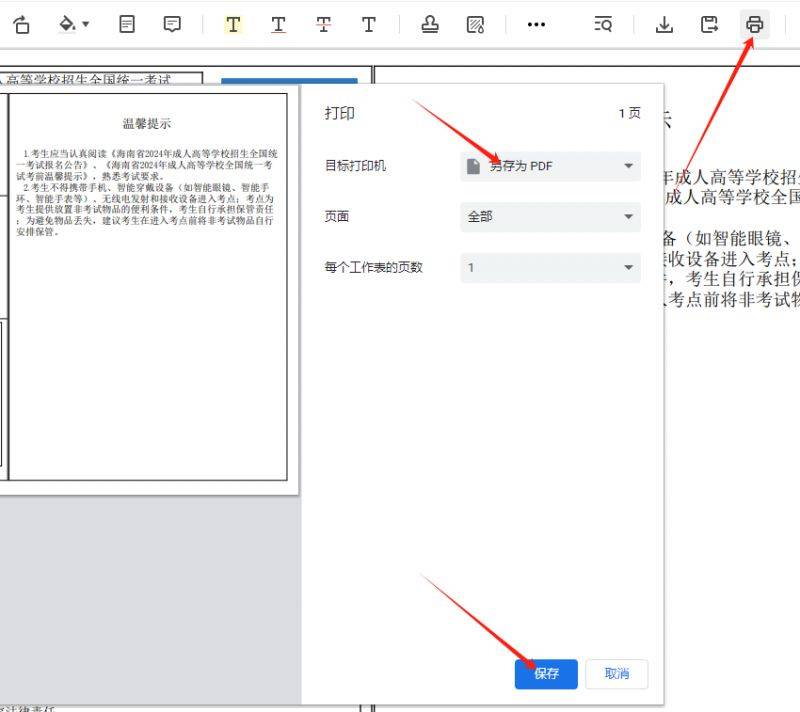800x712 pixels.
Task: Click the signature tool icon
Action: tap(476, 25)
